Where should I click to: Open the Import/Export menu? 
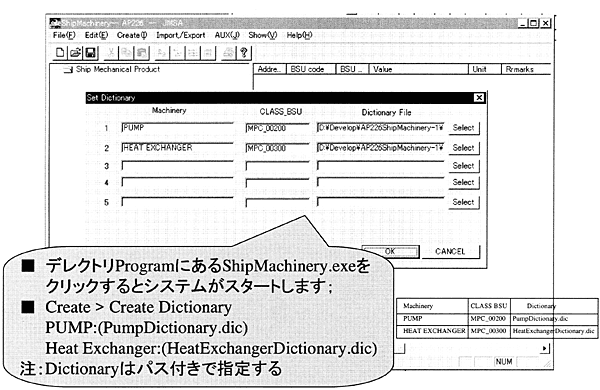click(x=181, y=35)
